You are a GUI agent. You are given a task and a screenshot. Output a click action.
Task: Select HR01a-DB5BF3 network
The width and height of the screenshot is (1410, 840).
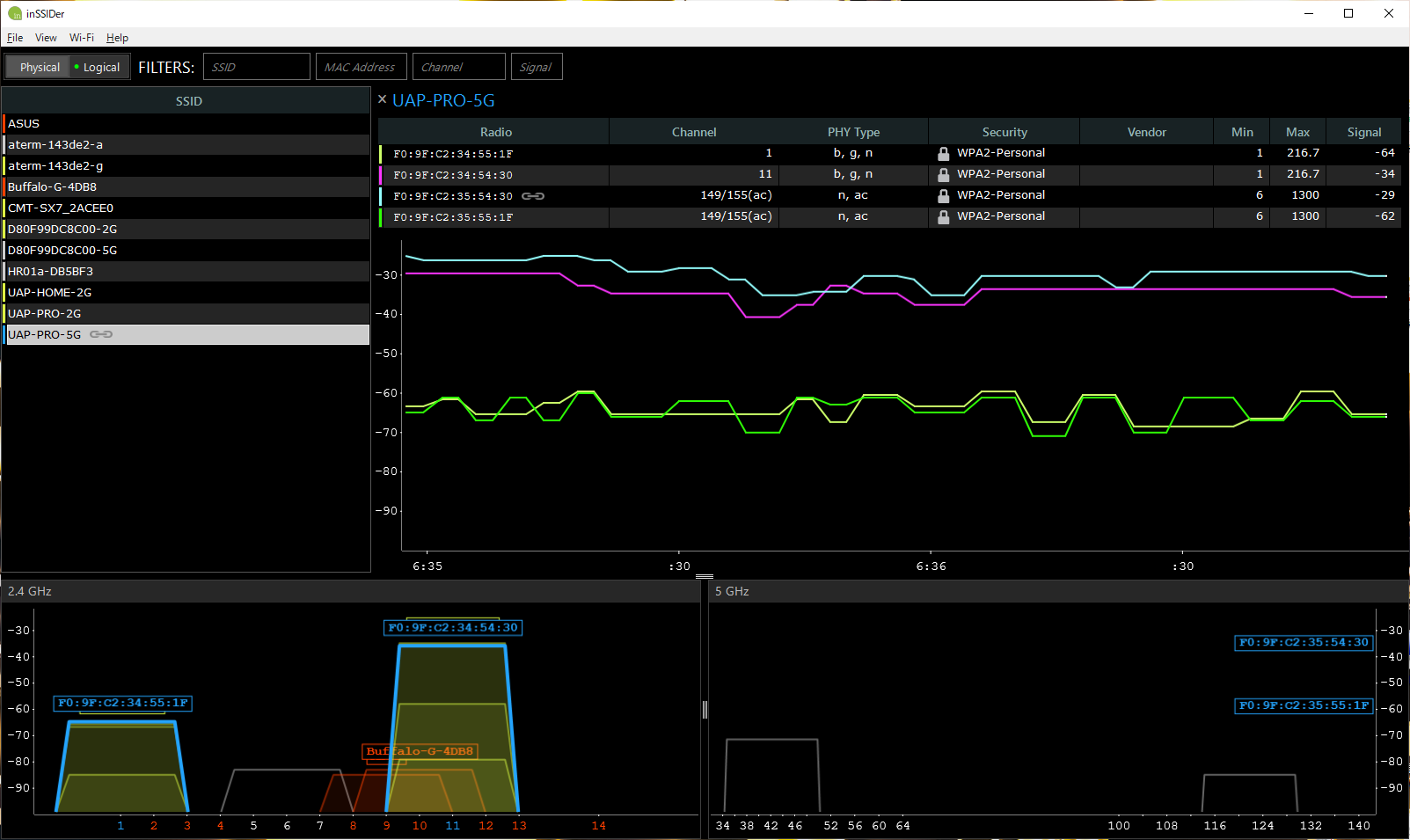pos(186,272)
